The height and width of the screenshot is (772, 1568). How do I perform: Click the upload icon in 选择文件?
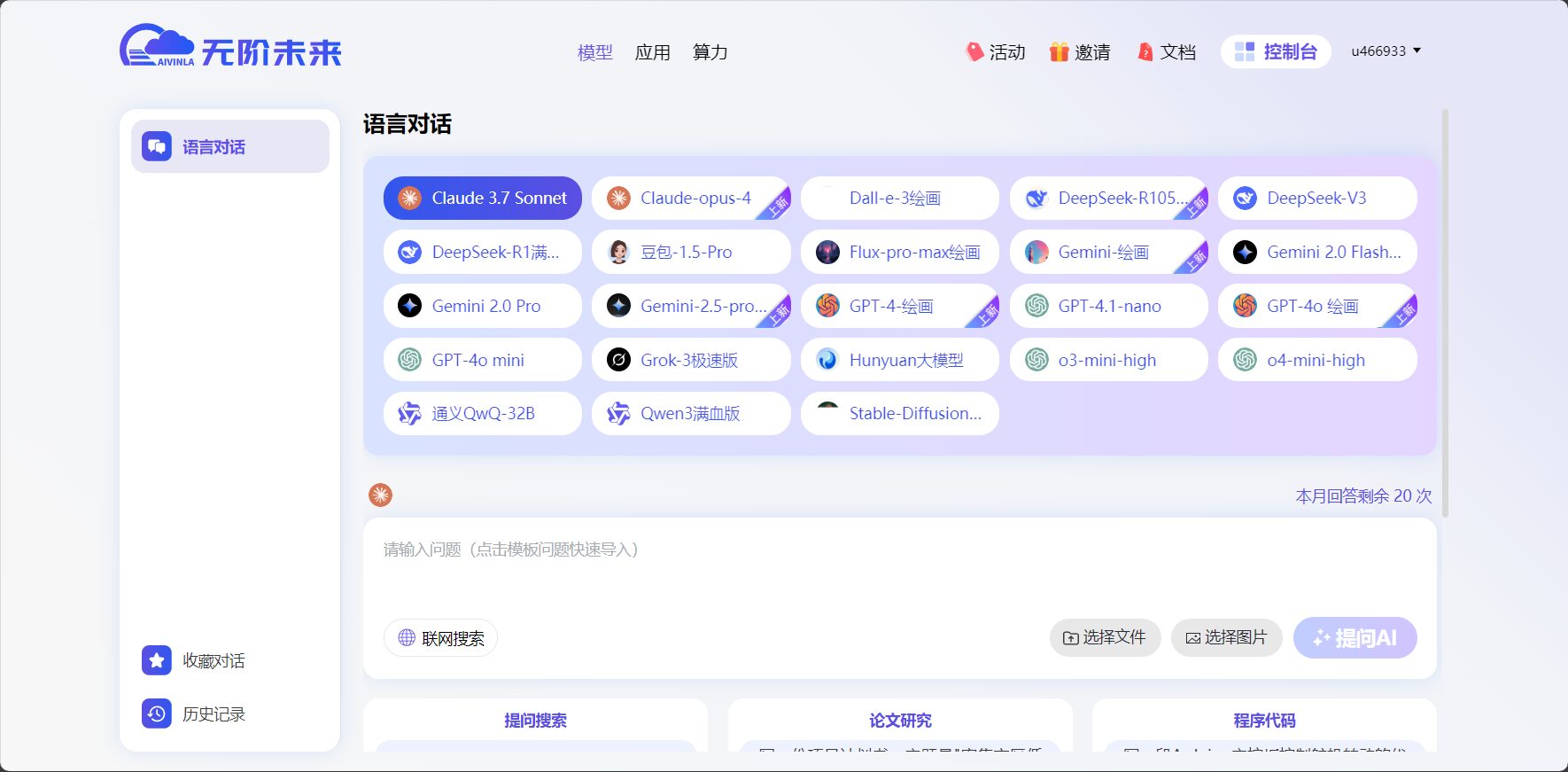[x=1070, y=638]
